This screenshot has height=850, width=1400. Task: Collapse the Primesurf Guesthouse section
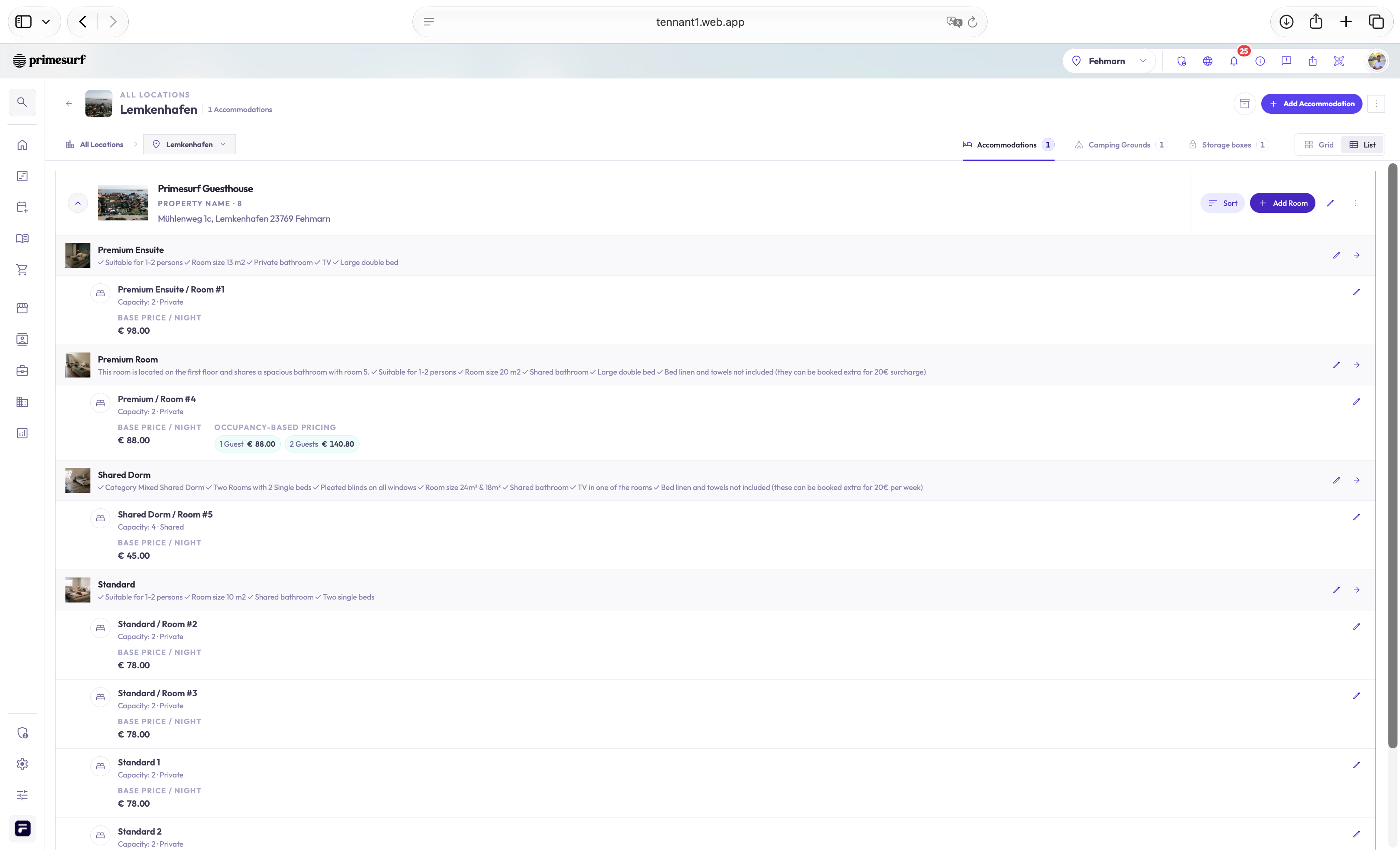pyautogui.click(x=78, y=203)
